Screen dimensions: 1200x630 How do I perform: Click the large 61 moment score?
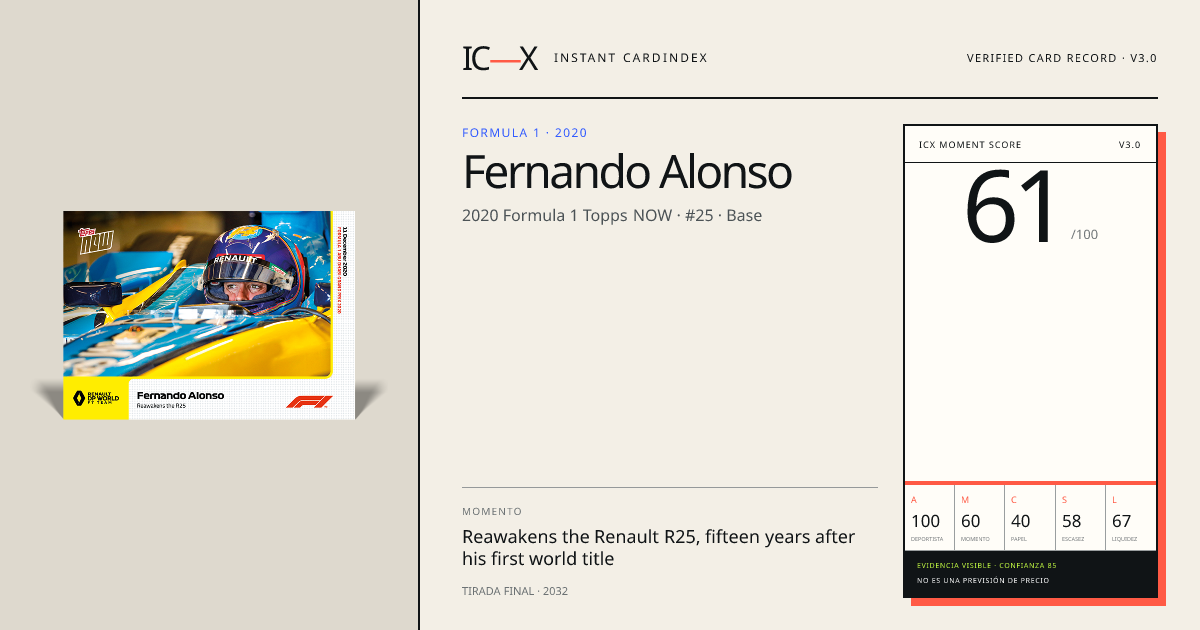(1011, 208)
